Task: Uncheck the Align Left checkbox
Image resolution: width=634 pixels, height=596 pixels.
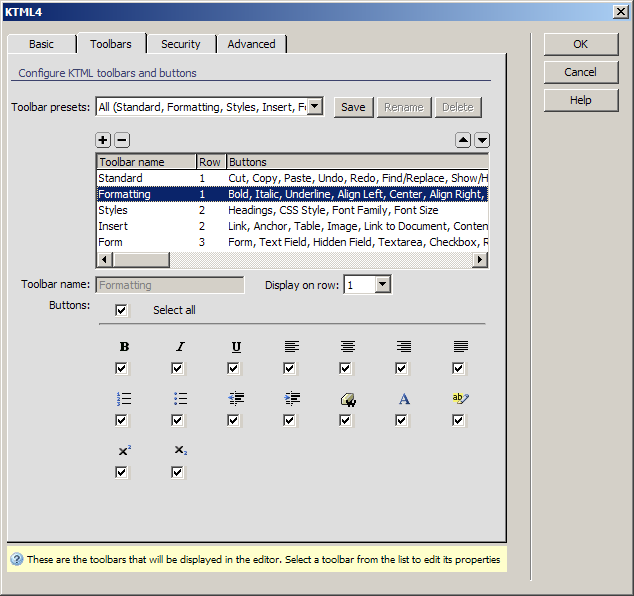Action: (289, 368)
